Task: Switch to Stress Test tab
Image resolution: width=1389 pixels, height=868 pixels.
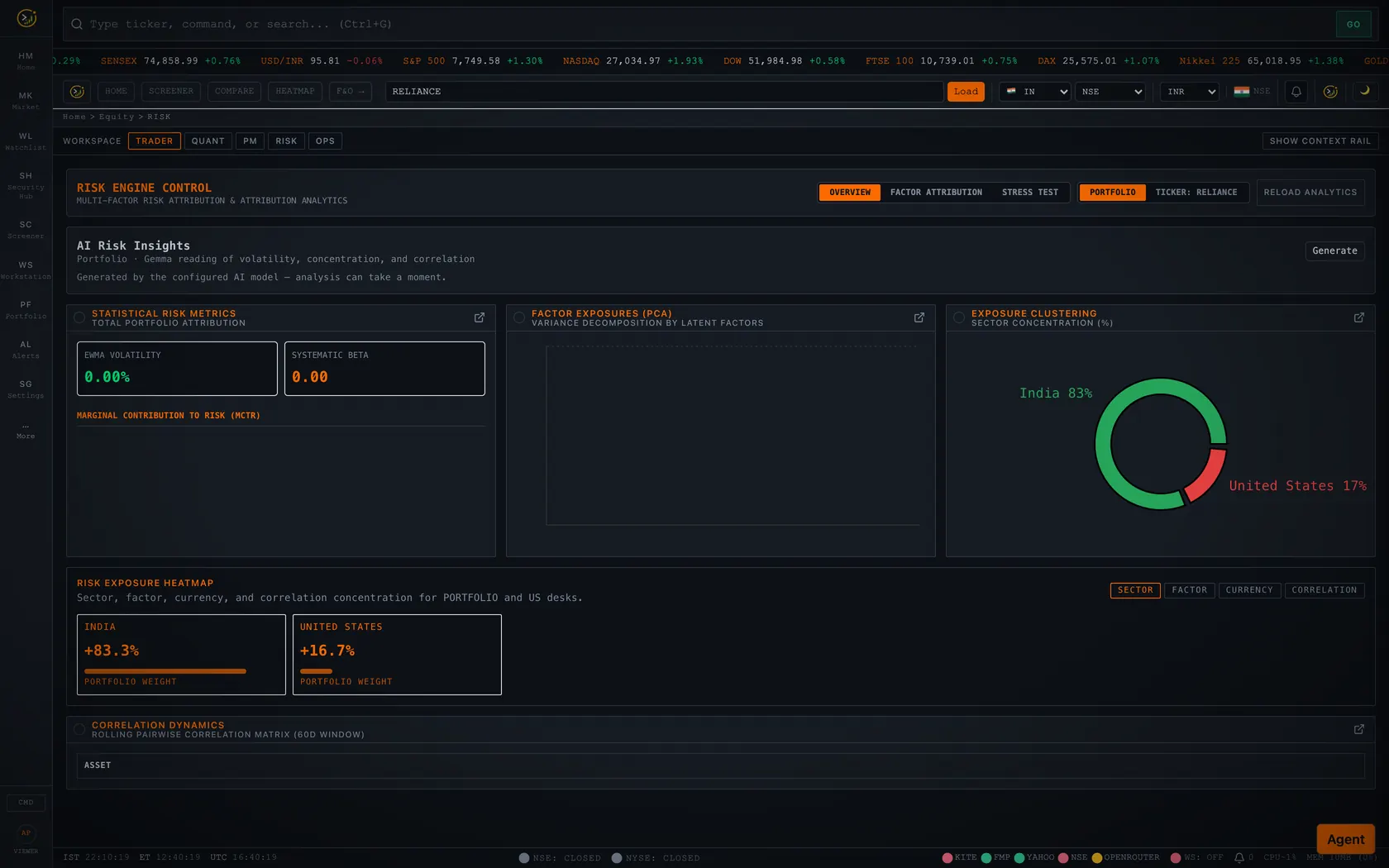Action: (1030, 193)
